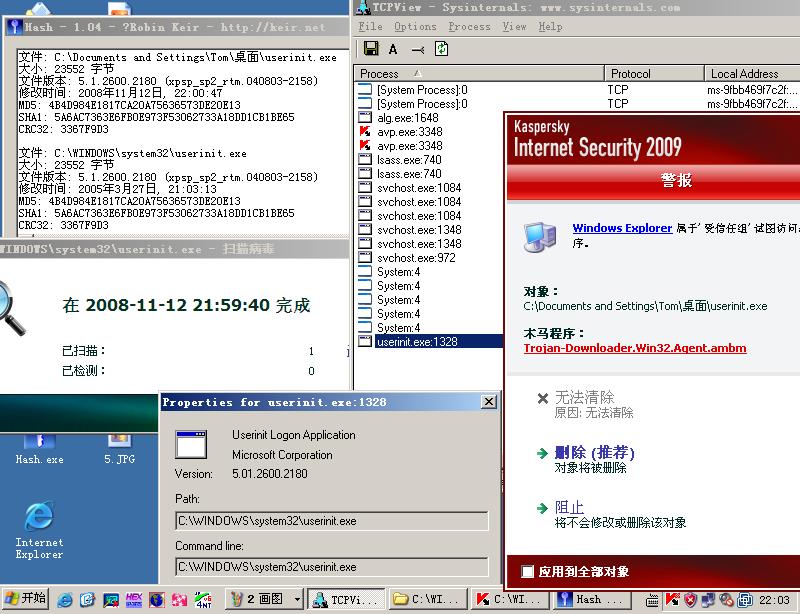
Task: Click the 已检测 label in scan window
Action: pyautogui.click(x=84, y=371)
